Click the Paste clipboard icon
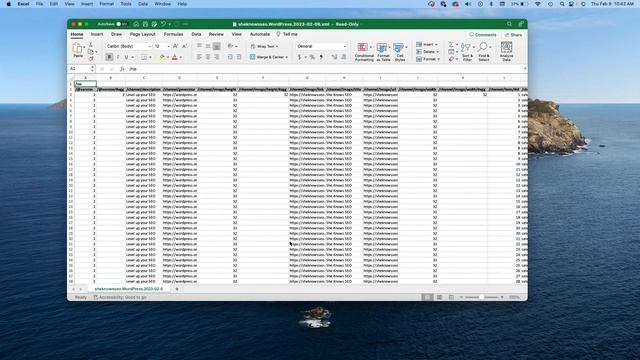The image size is (640, 360). coord(77,49)
